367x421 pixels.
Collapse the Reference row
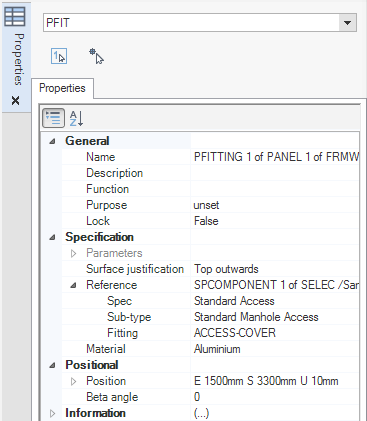(73, 285)
